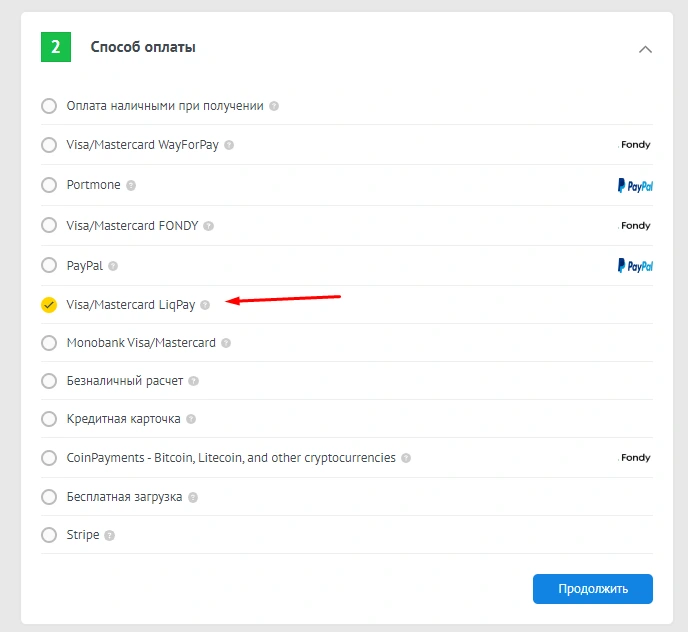Click help icon beside PayPal option

pyautogui.click(x=113, y=266)
